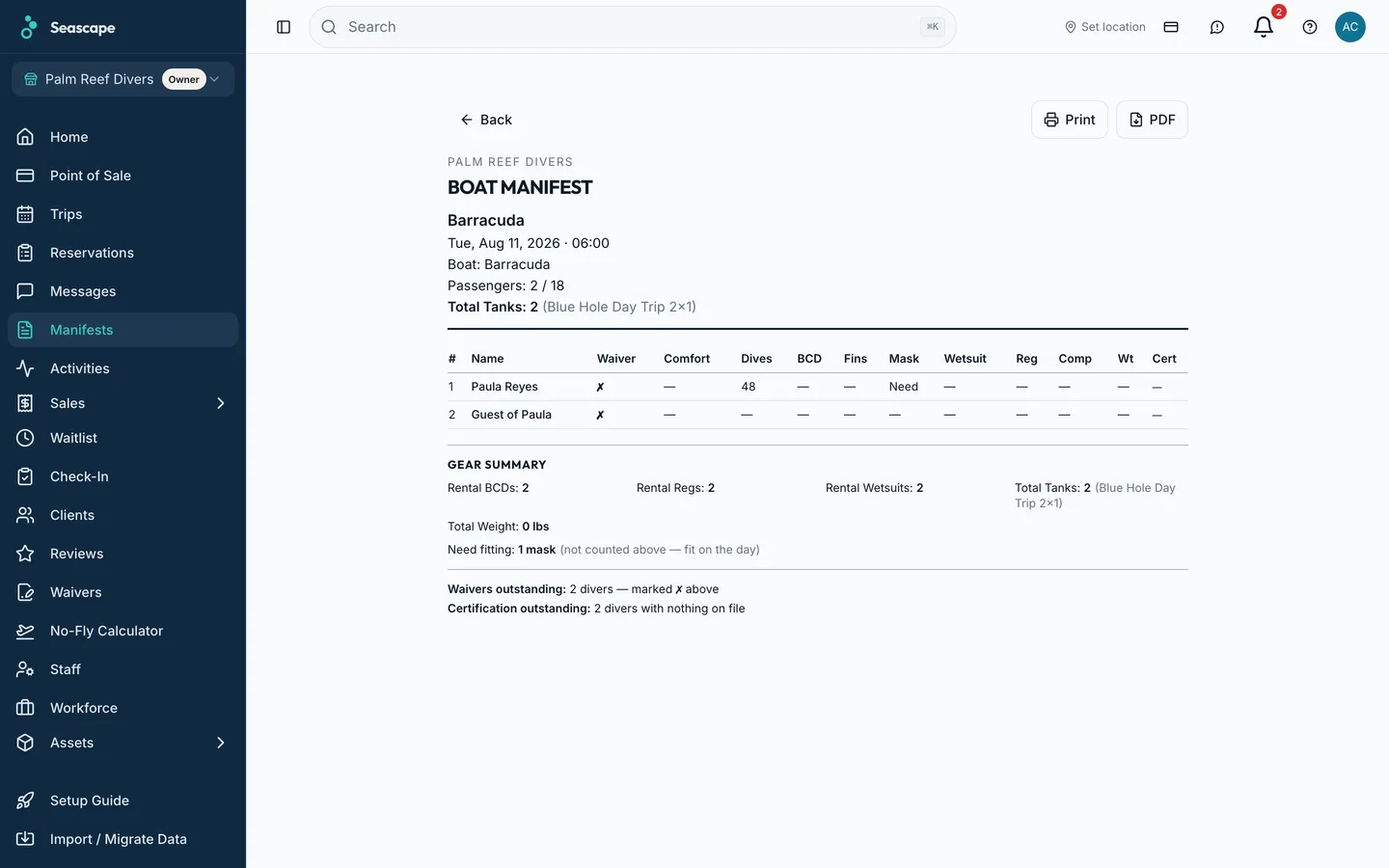Click the Guest of Paula row name
This screenshot has width=1389, height=868.
click(x=511, y=415)
